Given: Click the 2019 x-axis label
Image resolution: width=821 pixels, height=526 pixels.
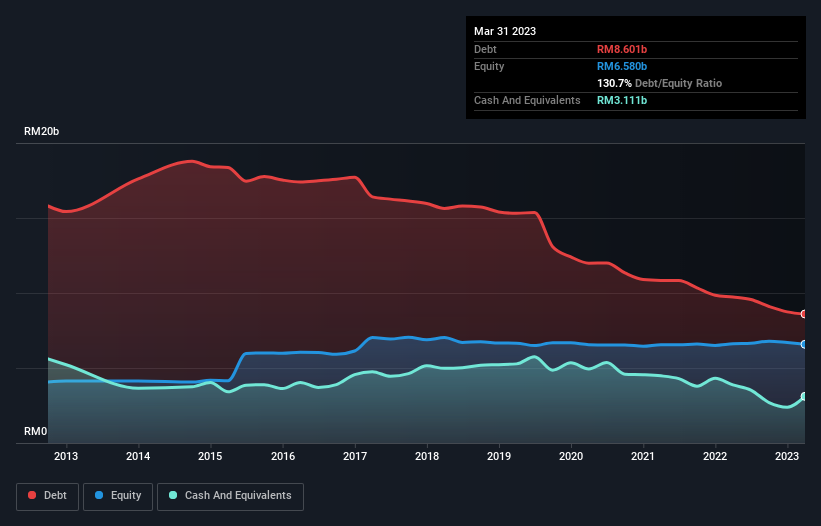Looking at the screenshot, I should [498, 456].
